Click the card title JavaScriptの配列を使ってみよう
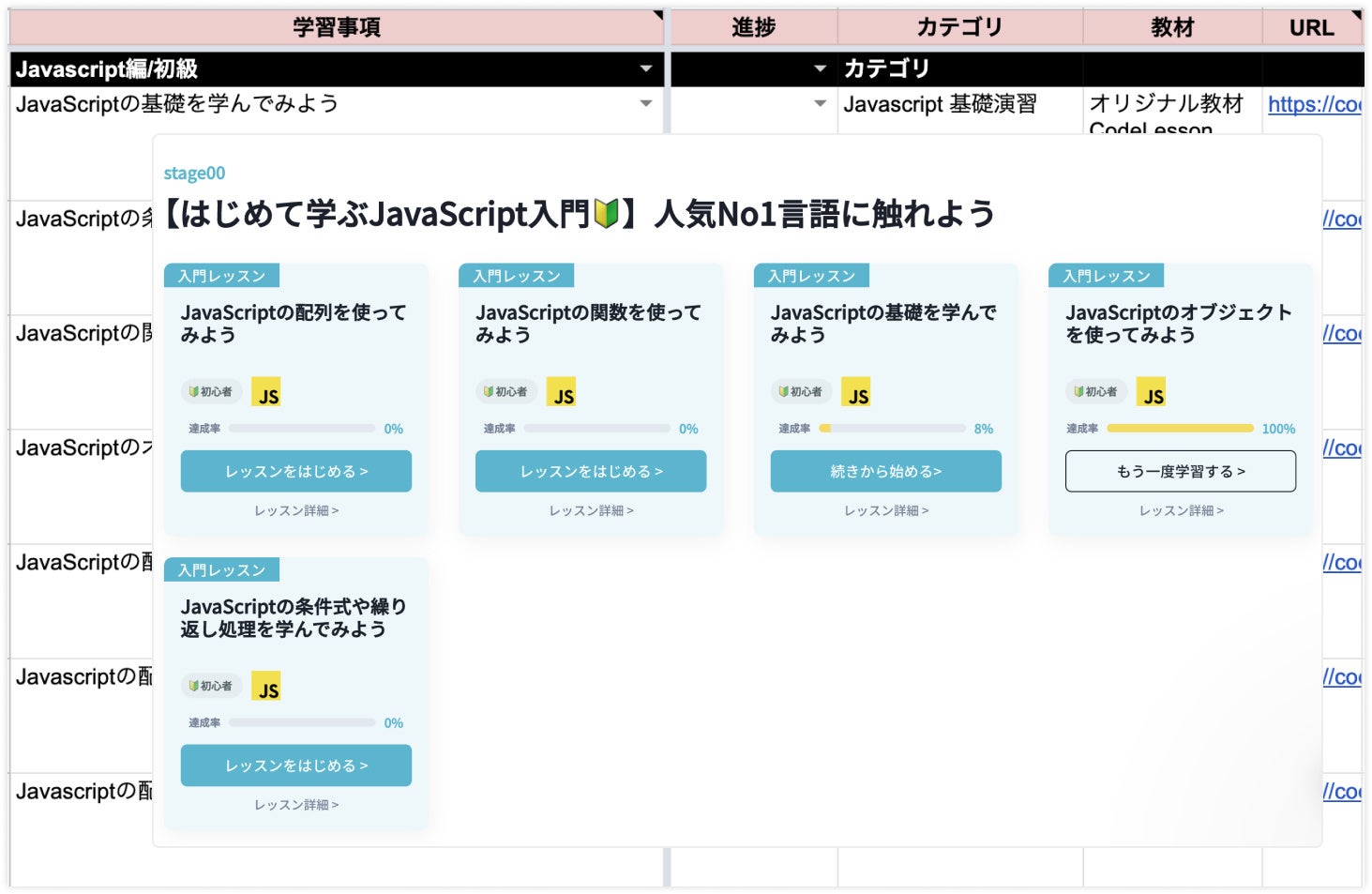1372x894 pixels. [294, 324]
